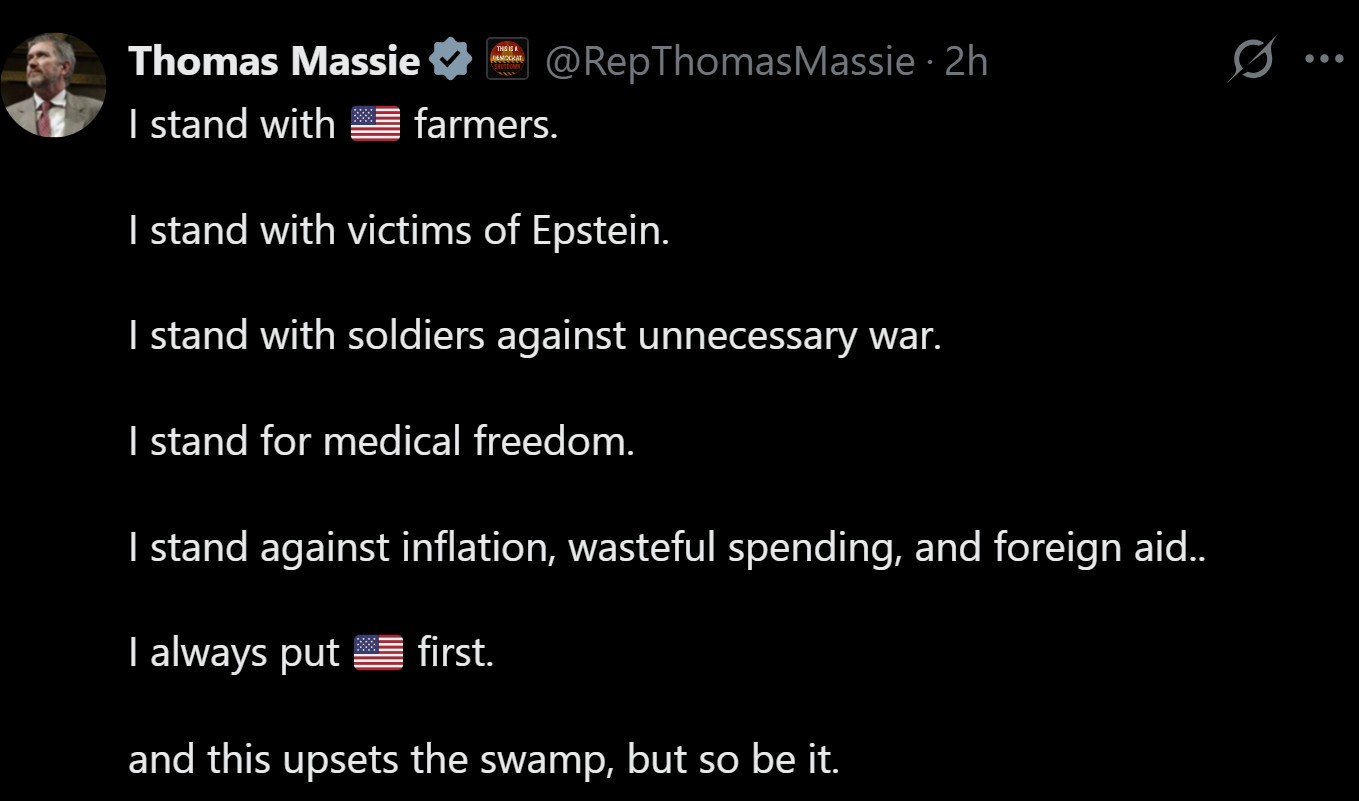This screenshot has width=1359, height=801.
Task: Click the US flag emoji before "first"
Action: (379, 653)
